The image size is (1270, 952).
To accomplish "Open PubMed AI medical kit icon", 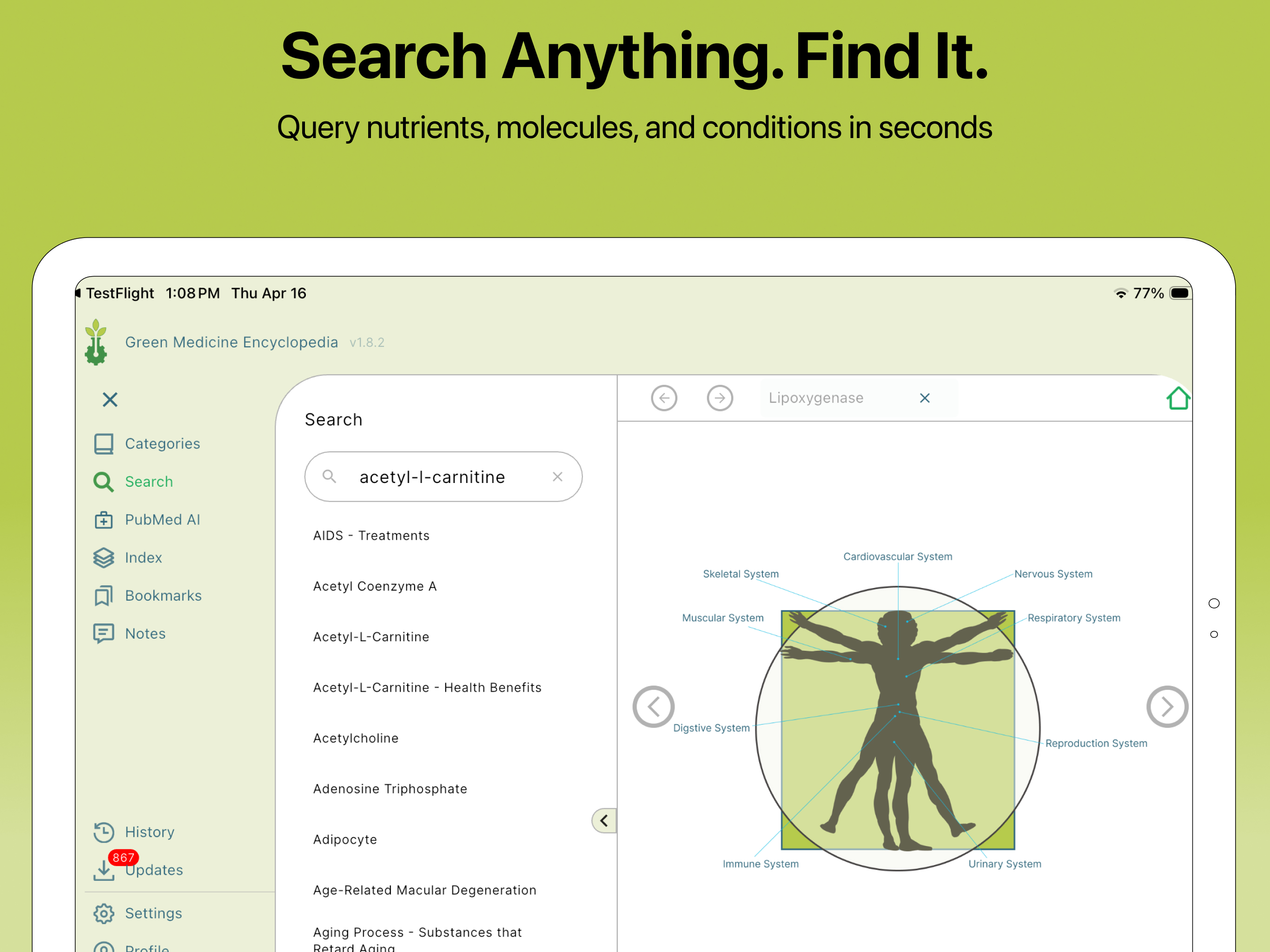I will 103,520.
